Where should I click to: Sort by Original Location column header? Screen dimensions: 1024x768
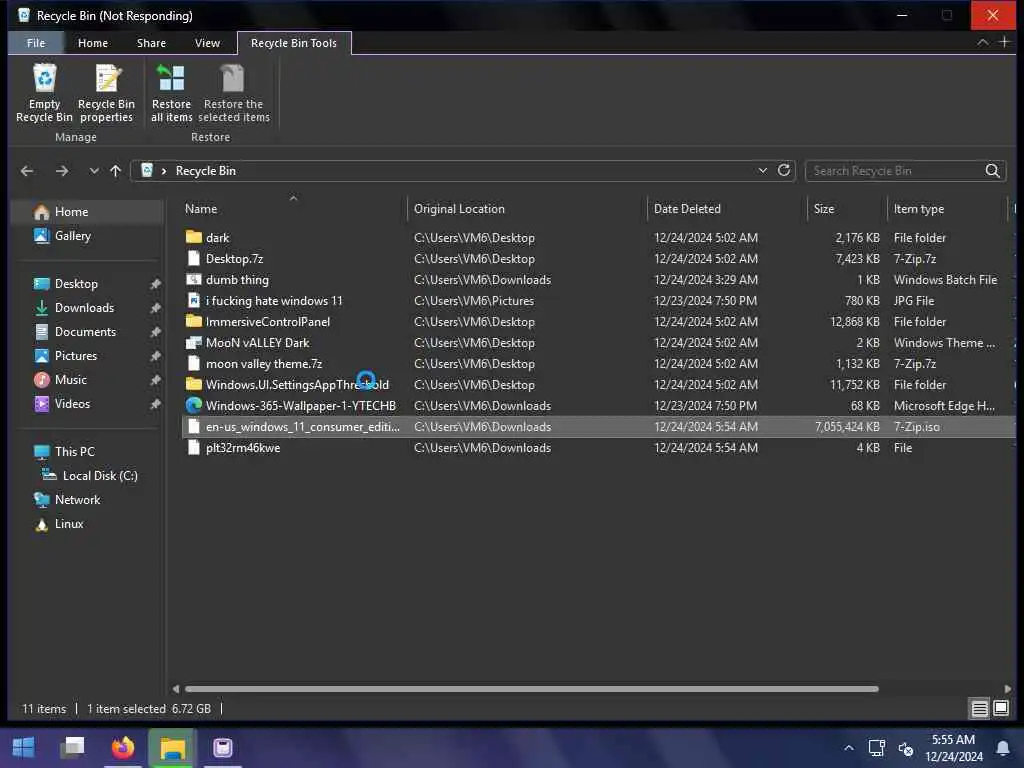pos(526,209)
